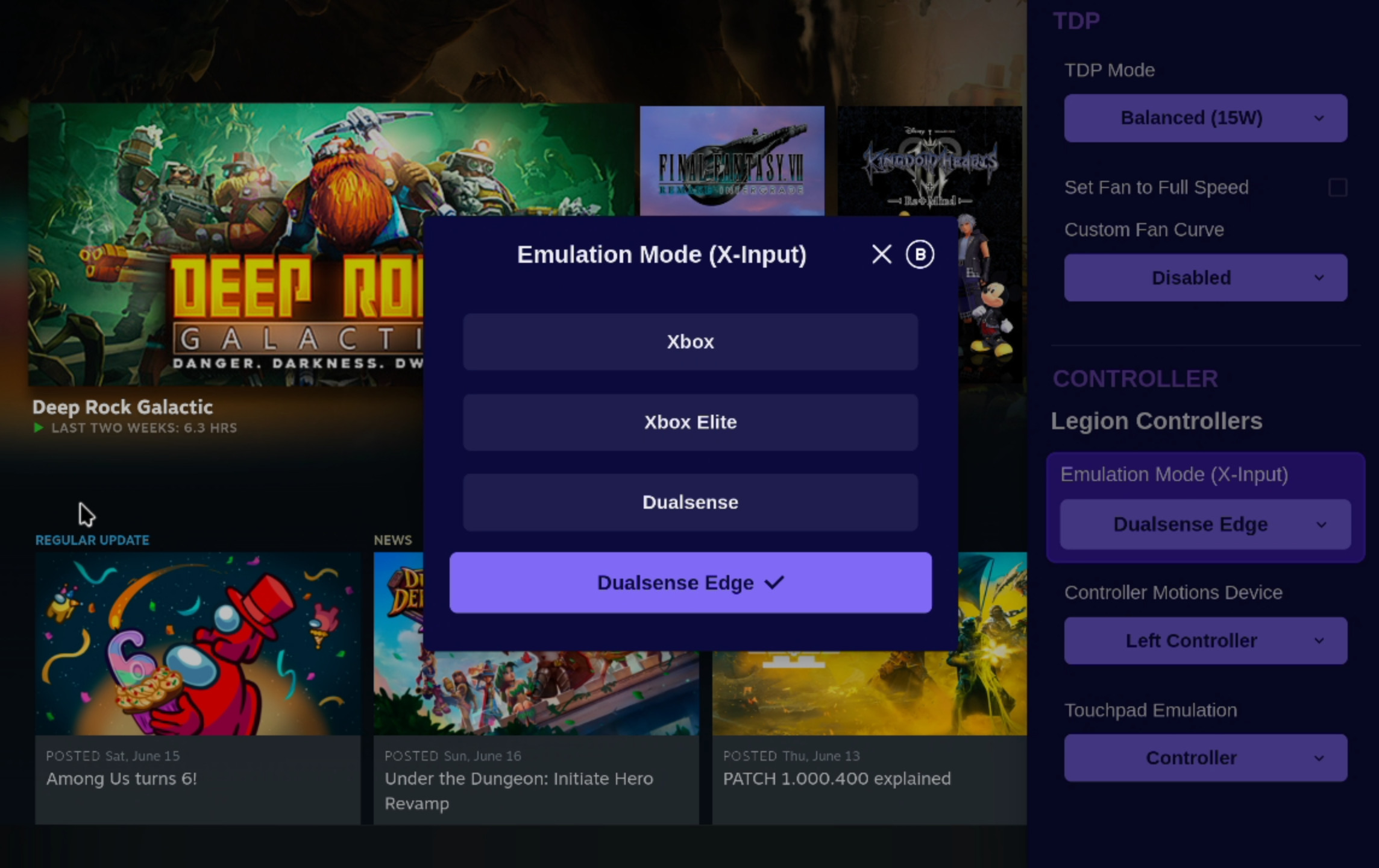Click the LAST TWO WEEKS: 6.3 HRS text
Image resolution: width=1379 pixels, height=868 pixels.
[144, 428]
